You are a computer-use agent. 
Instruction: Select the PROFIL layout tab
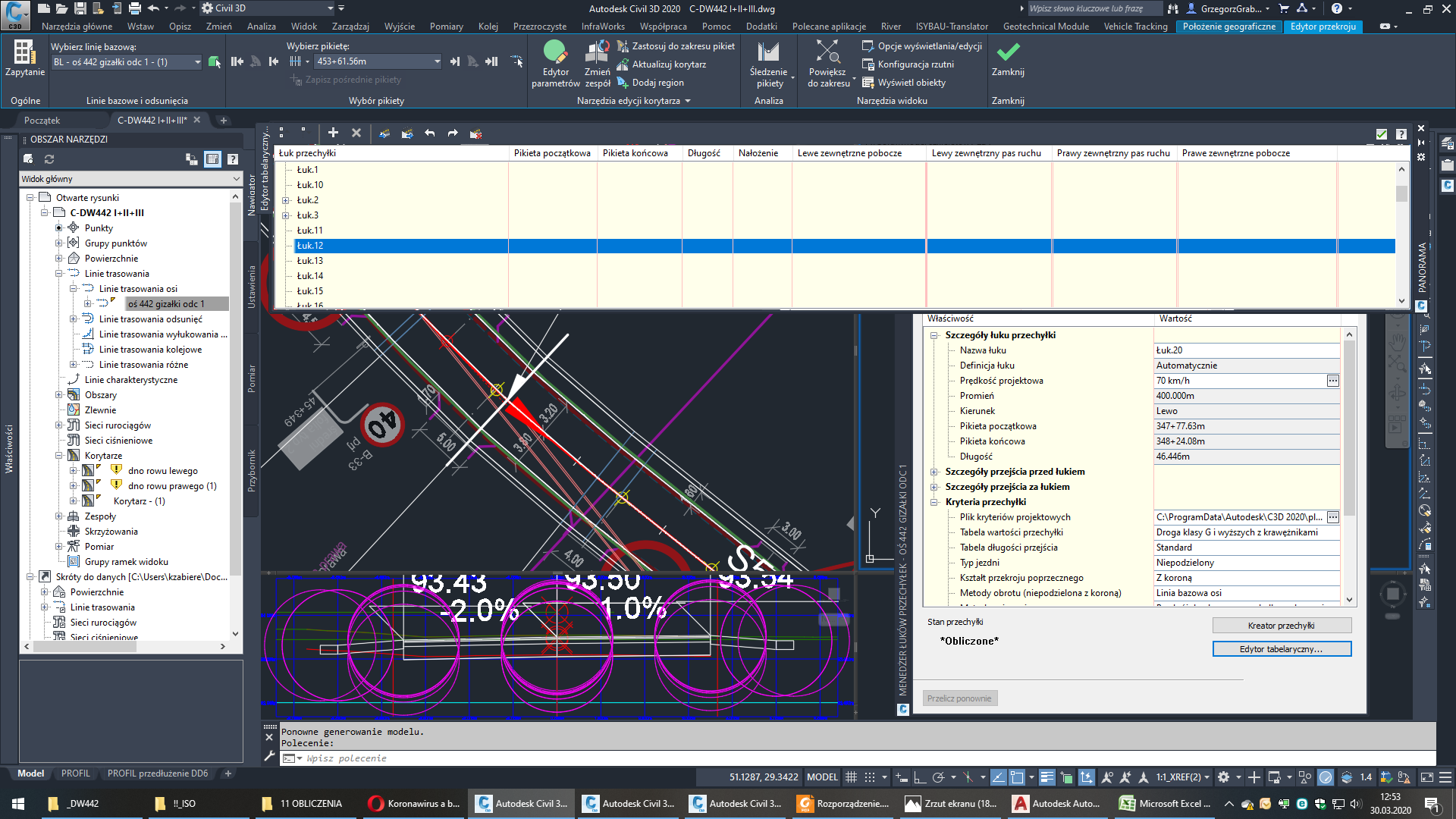(76, 773)
